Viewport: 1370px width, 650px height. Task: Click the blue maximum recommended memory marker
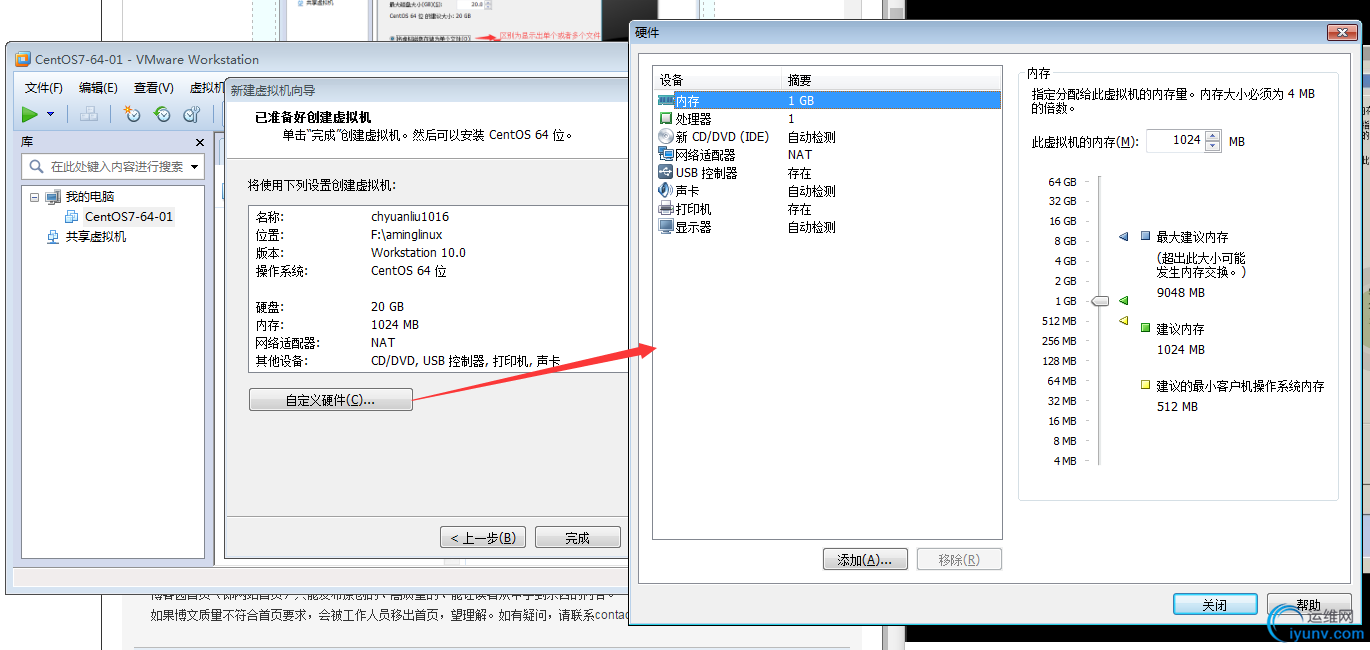click(1123, 237)
